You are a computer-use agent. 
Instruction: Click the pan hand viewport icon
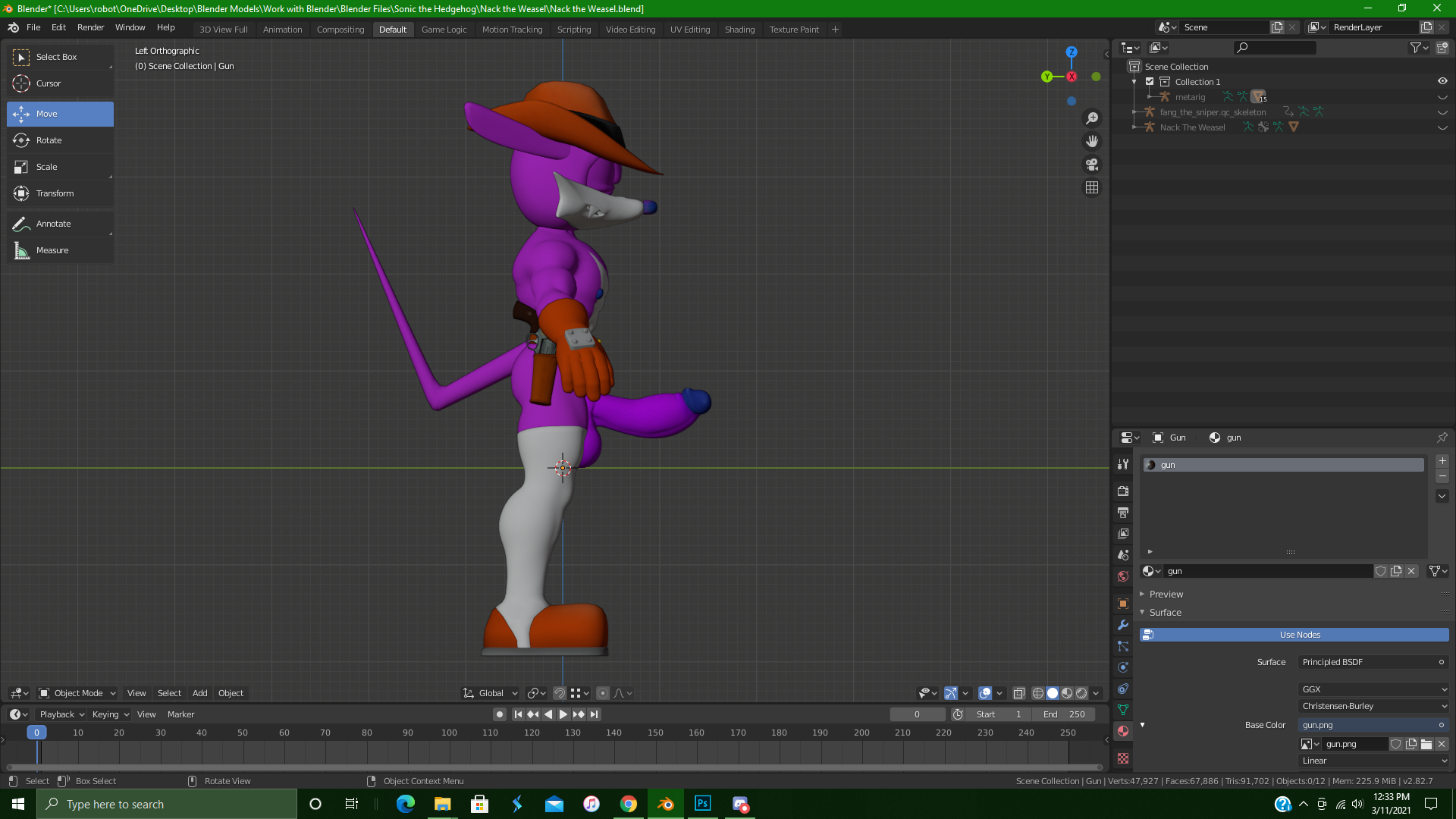(1092, 141)
